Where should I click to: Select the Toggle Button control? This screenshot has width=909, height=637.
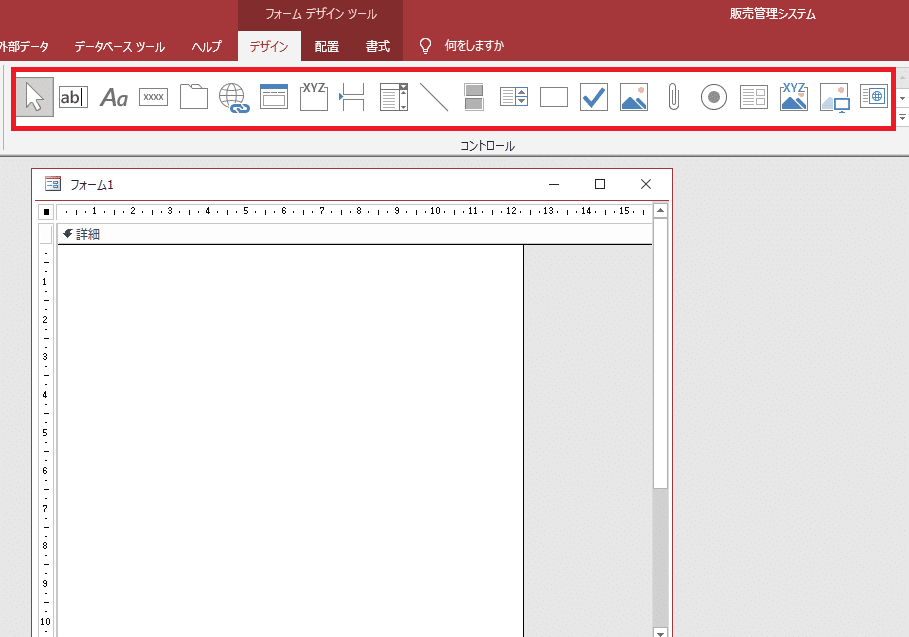(474, 97)
